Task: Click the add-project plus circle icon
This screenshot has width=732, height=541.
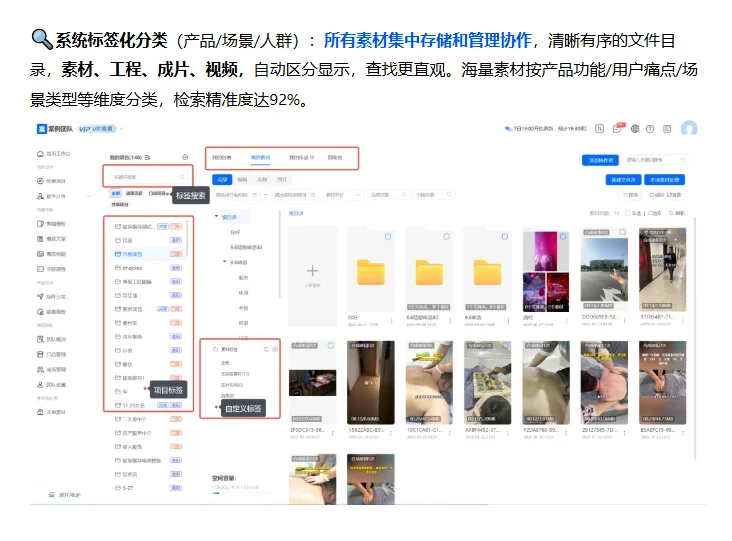Action: [x=185, y=157]
